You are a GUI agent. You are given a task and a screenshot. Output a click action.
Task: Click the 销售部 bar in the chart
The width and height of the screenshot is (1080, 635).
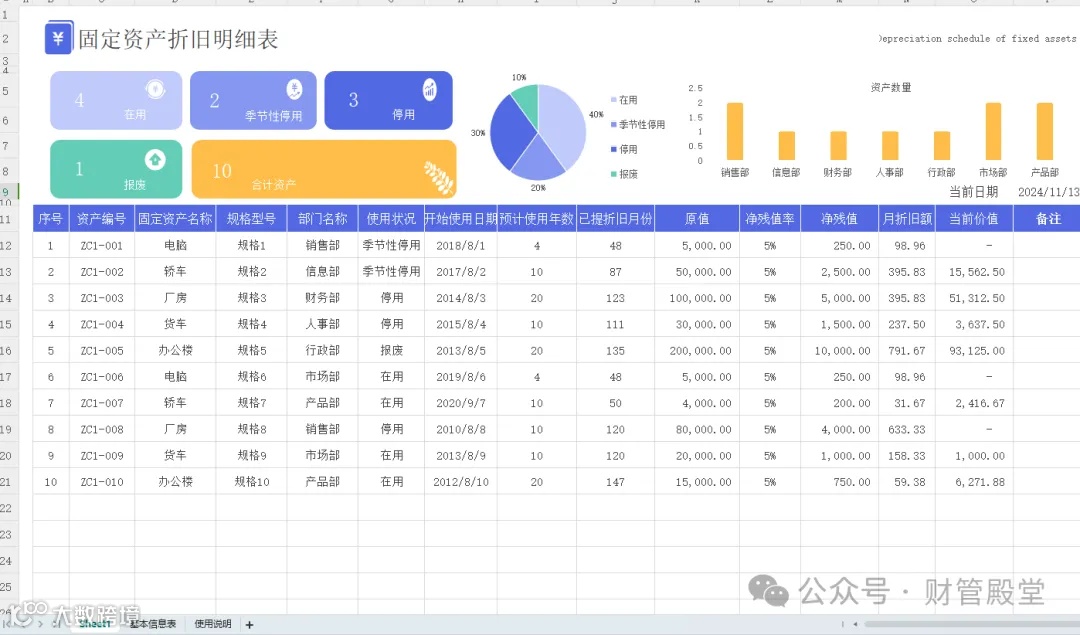point(735,132)
